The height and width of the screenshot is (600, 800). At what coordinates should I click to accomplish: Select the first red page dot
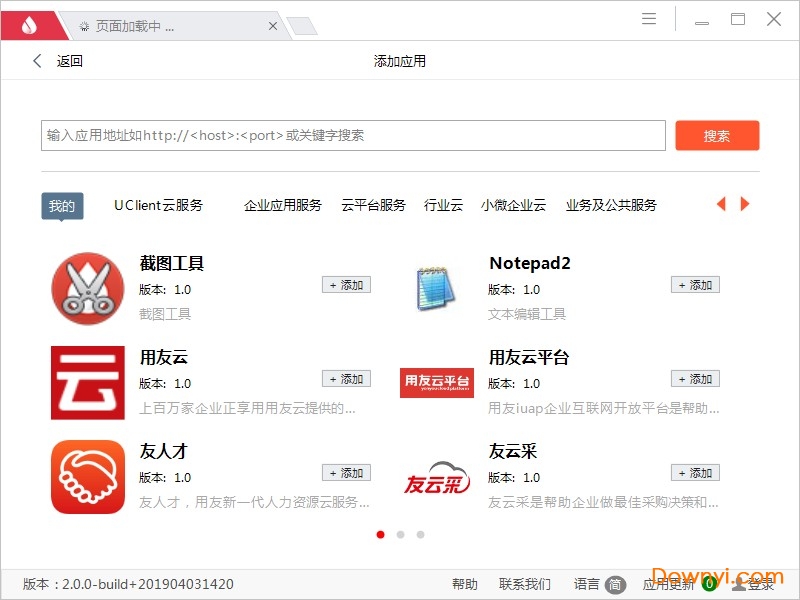pos(380,535)
